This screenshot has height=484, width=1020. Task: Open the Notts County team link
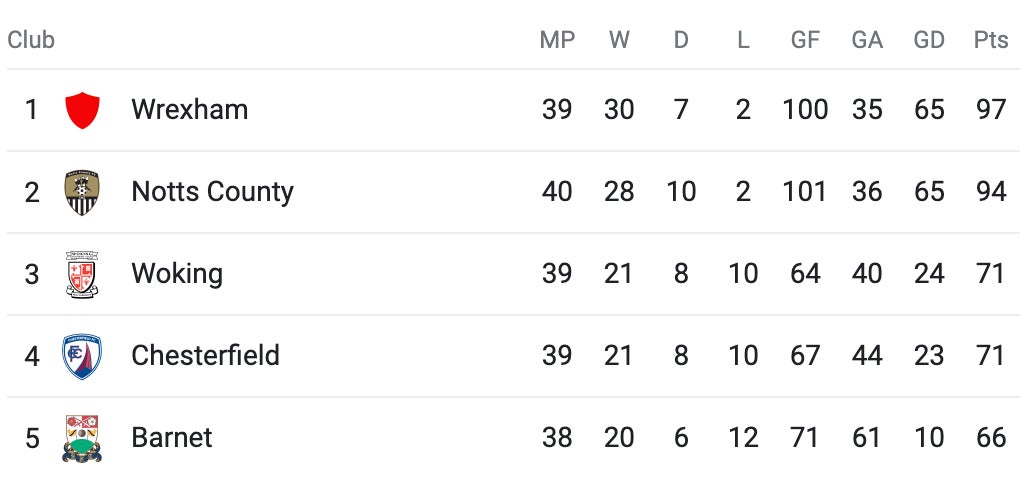point(212,192)
